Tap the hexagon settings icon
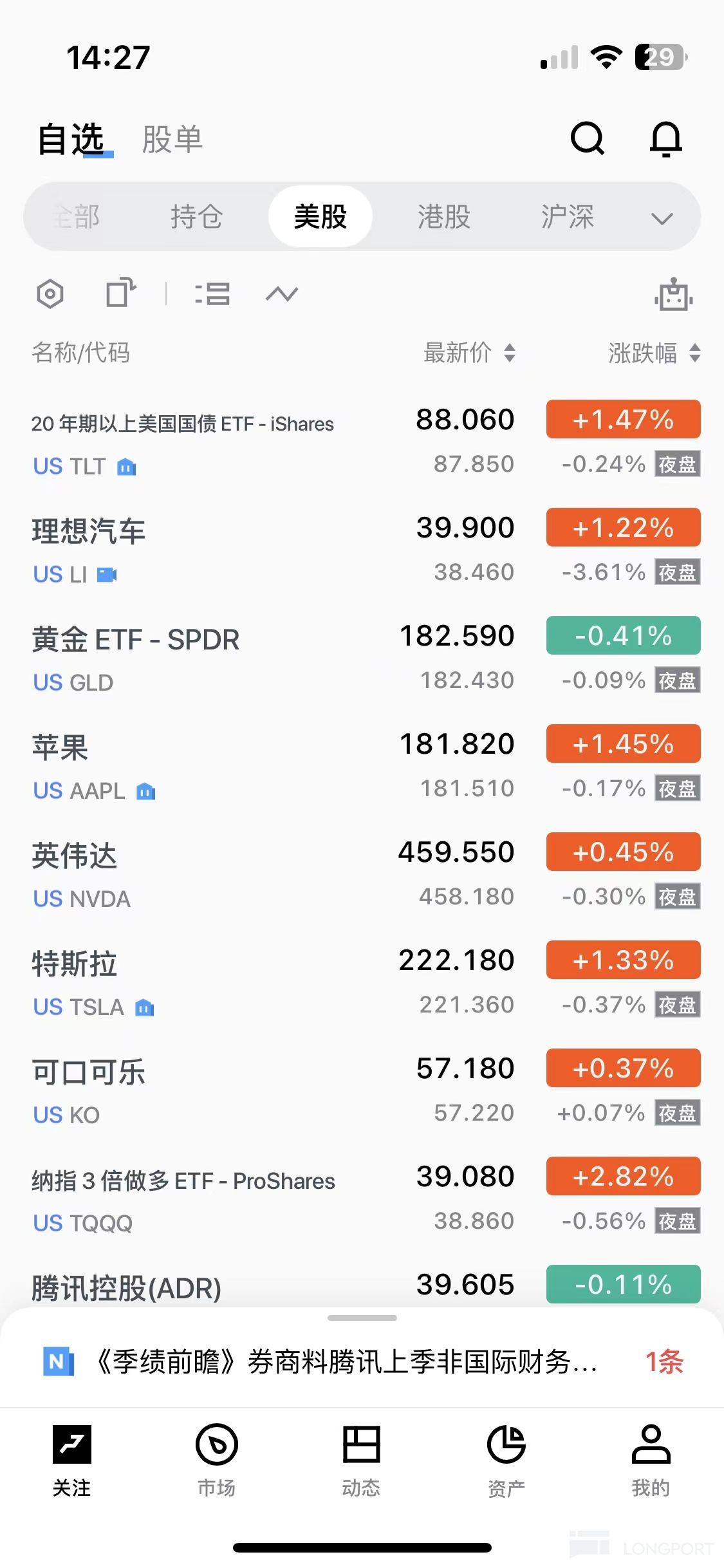Screen dimensions: 724x1568 50,295
